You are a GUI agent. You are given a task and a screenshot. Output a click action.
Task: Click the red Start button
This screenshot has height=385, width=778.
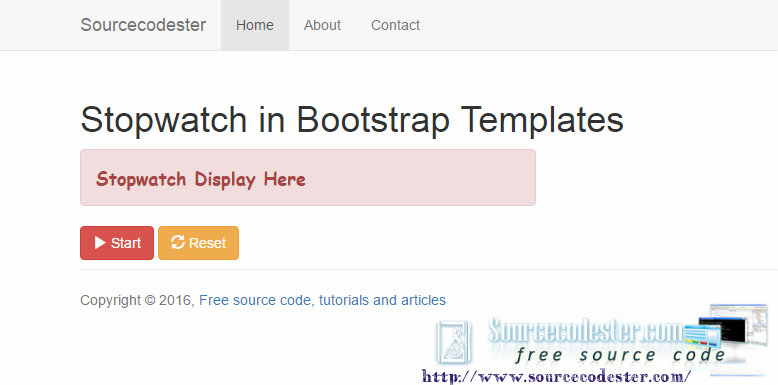click(117, 243)
